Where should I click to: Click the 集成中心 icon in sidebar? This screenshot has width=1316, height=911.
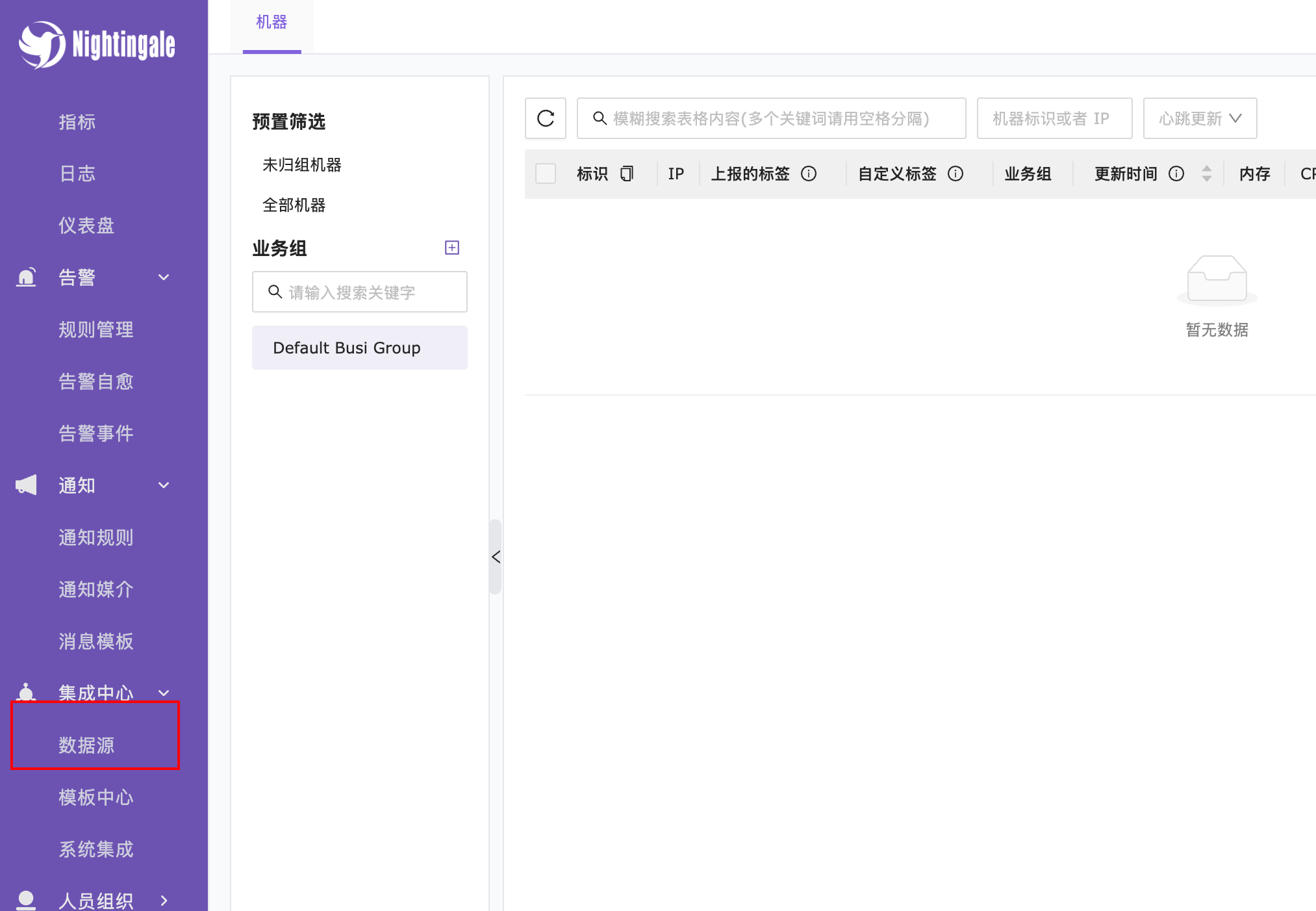tap(25, 693)
